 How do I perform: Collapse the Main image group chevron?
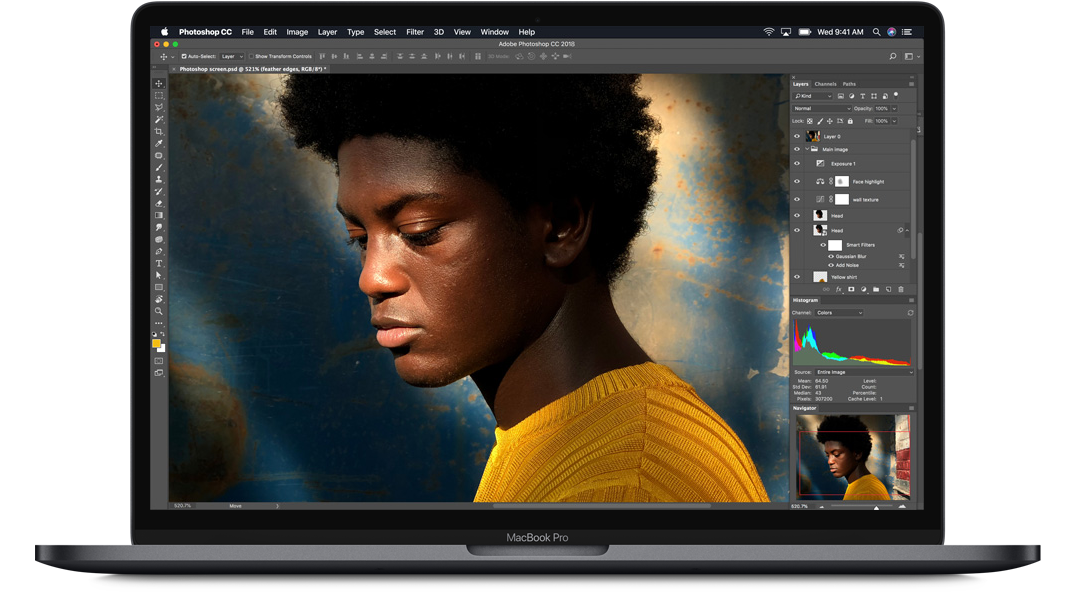[807, 149]
